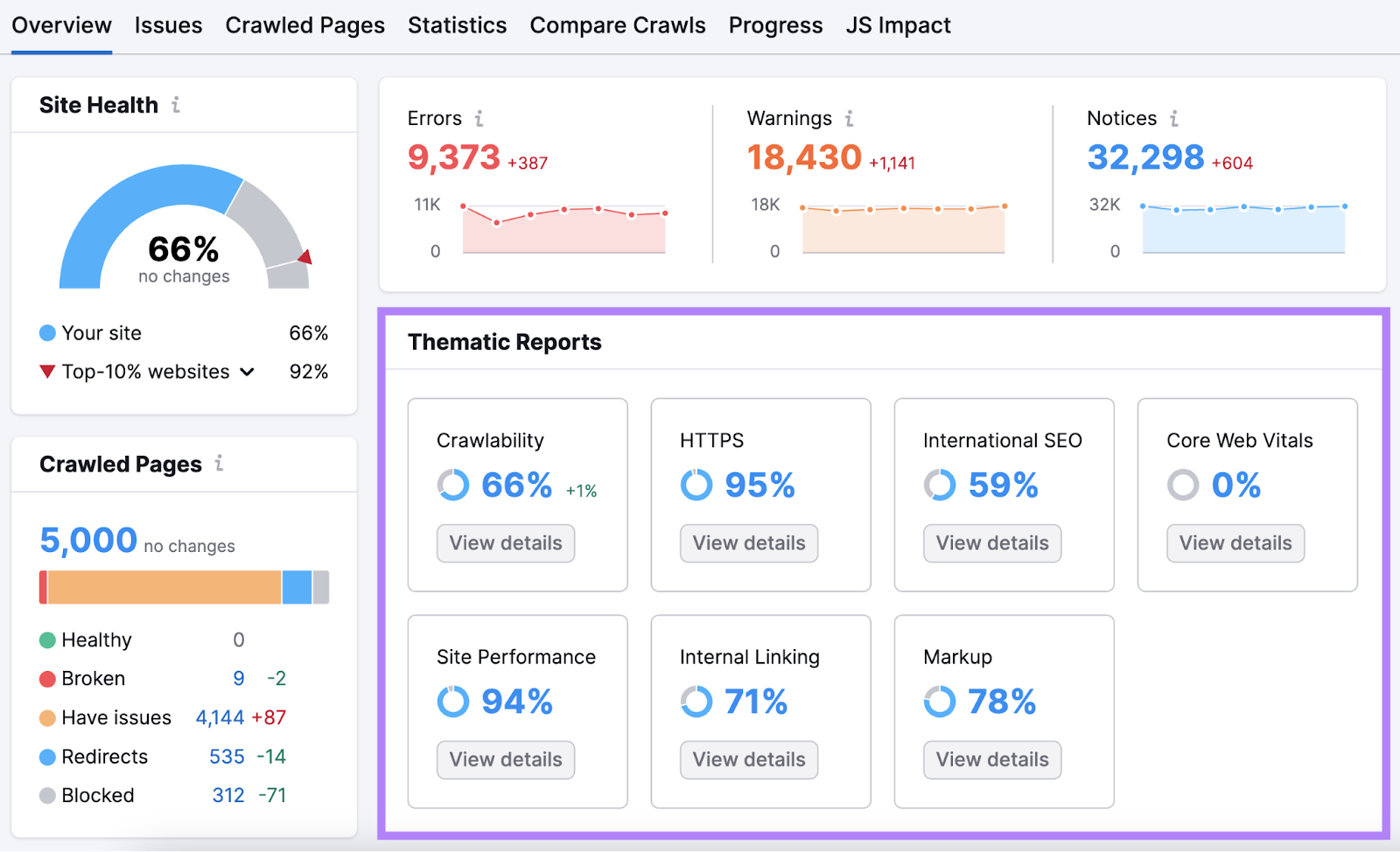Click the International SEO progress ring icon
This screenshot has height=852, width=1400.
click(940, 485)
